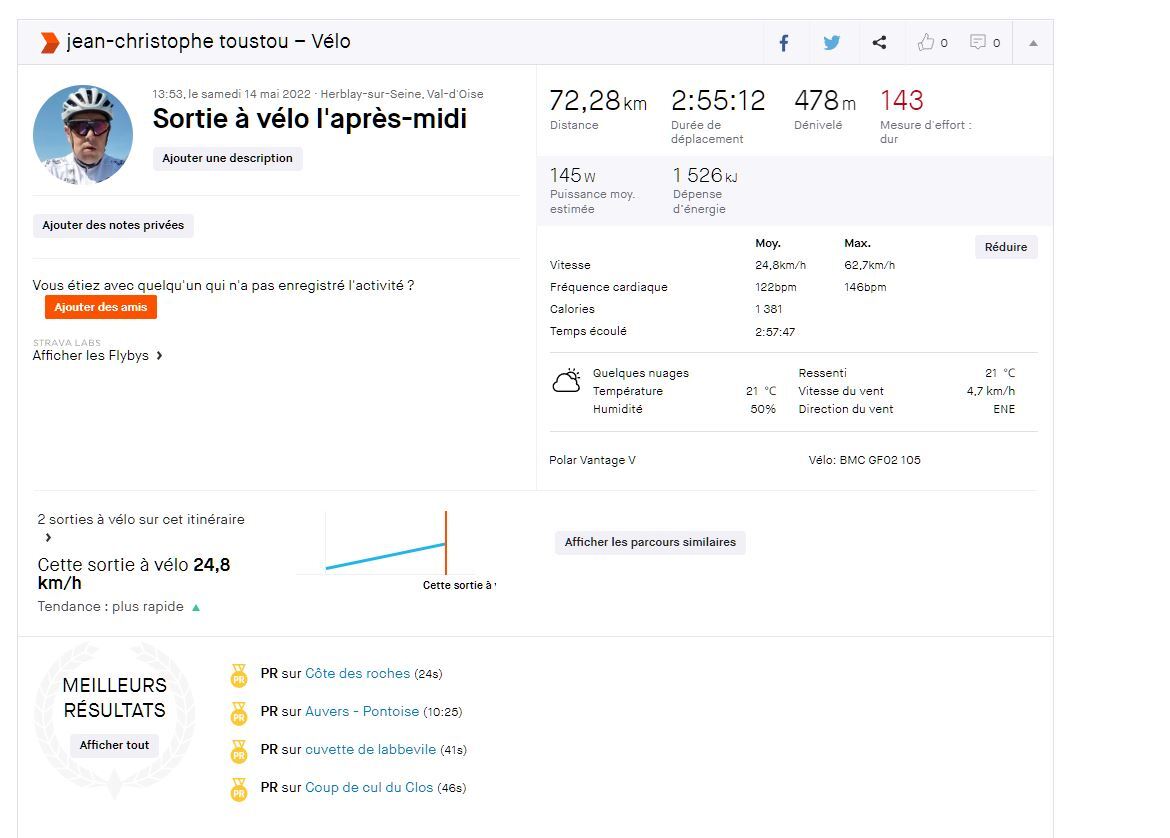
Task: Click the Réduire button
Action: pos(1005,247)
